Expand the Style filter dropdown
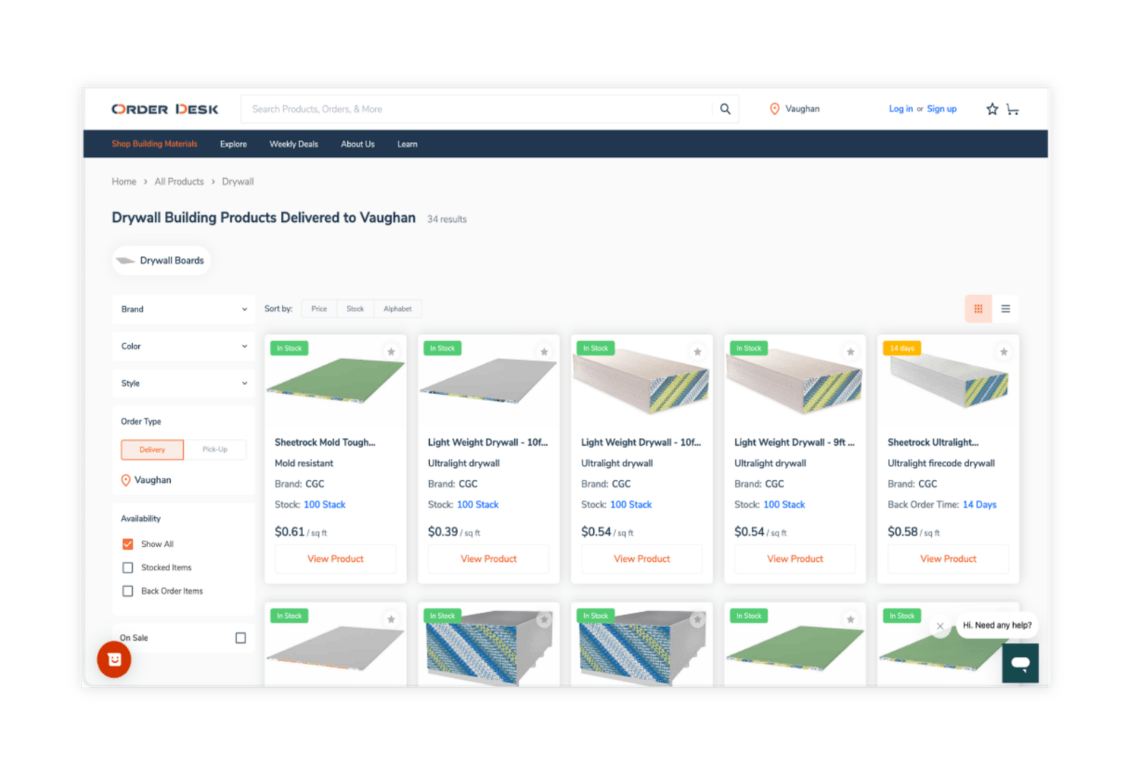1132x776 pixels. click(x=183, y=383)
